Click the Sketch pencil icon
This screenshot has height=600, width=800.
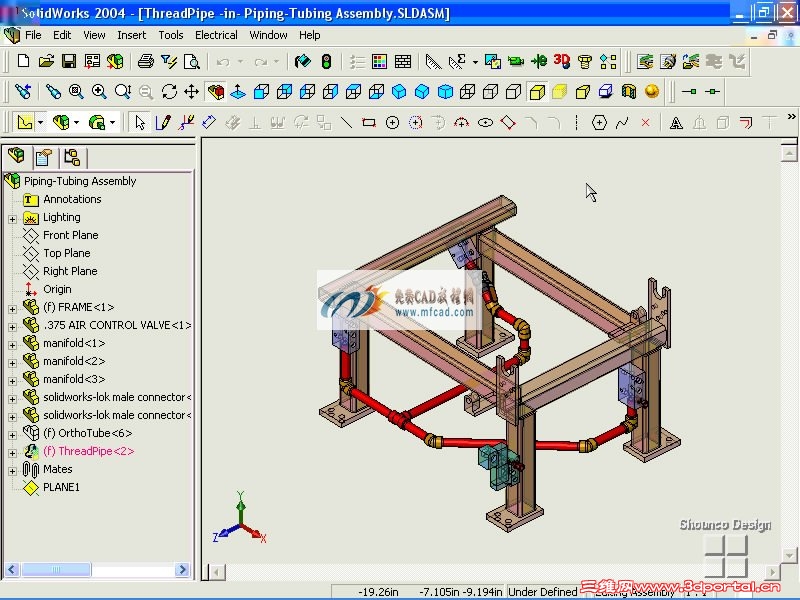163,122
